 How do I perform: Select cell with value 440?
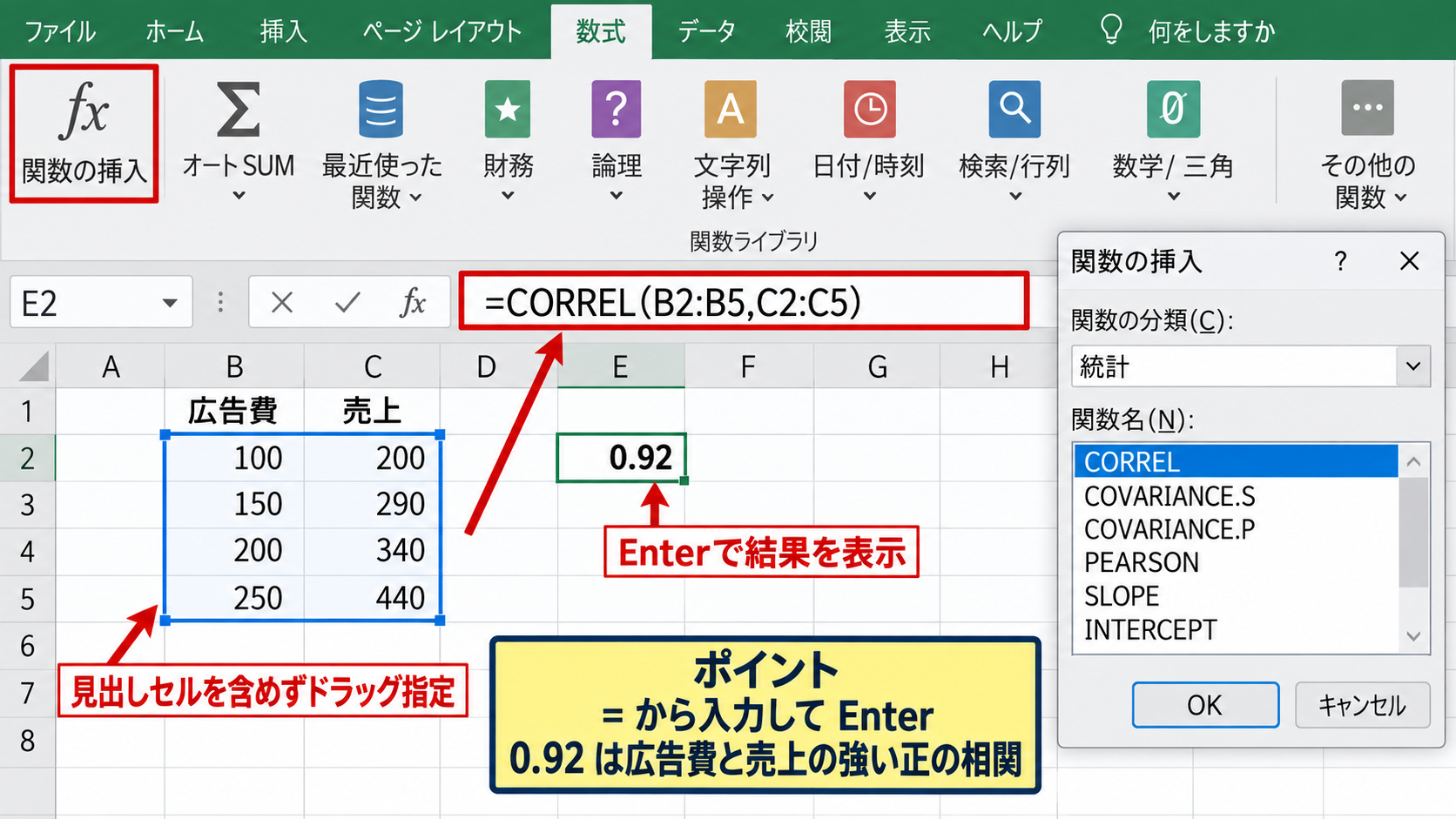(x=372, y=598)
